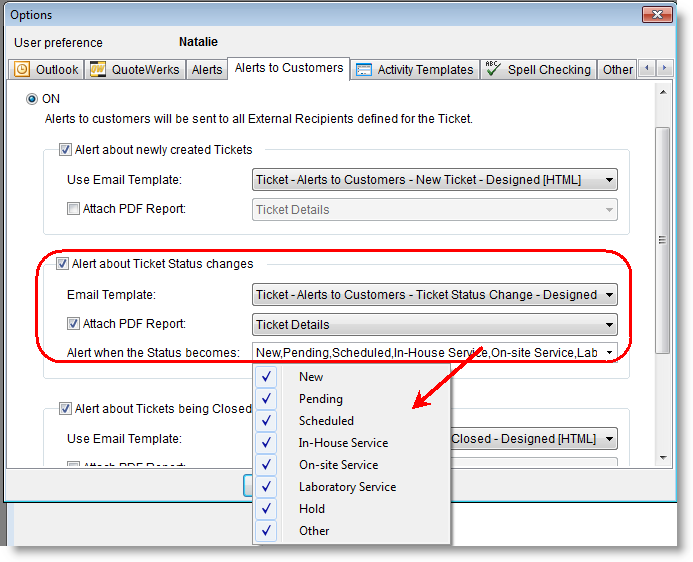Uncheck Attach PDF Report for status changes
Viewport: 693px width, 562px height.
pos(74,324)
